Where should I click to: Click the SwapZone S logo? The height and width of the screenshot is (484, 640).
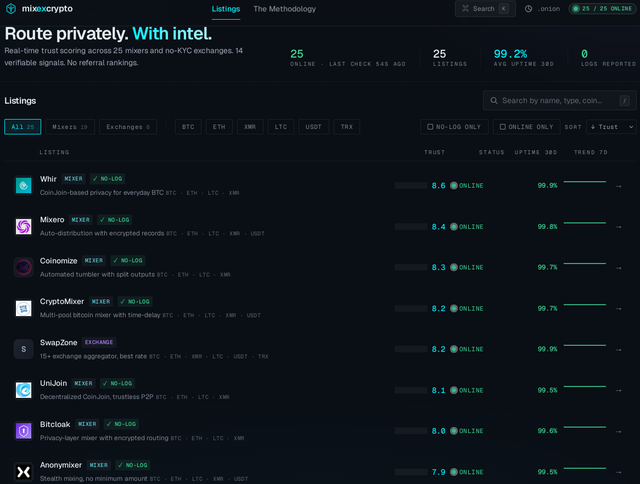pyautogui.click(x=24, y=349)
